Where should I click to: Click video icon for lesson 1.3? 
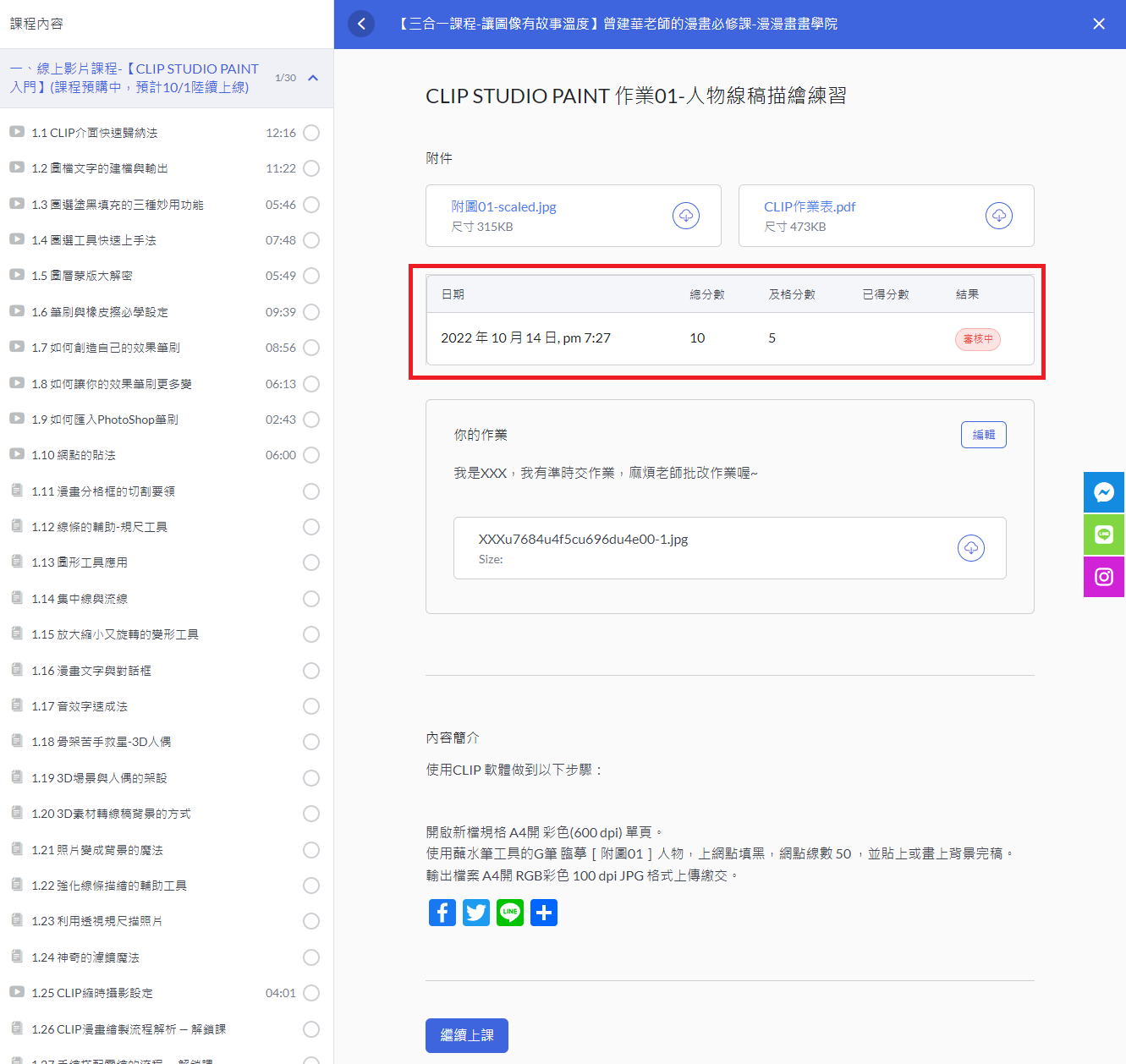coord(17,204)
